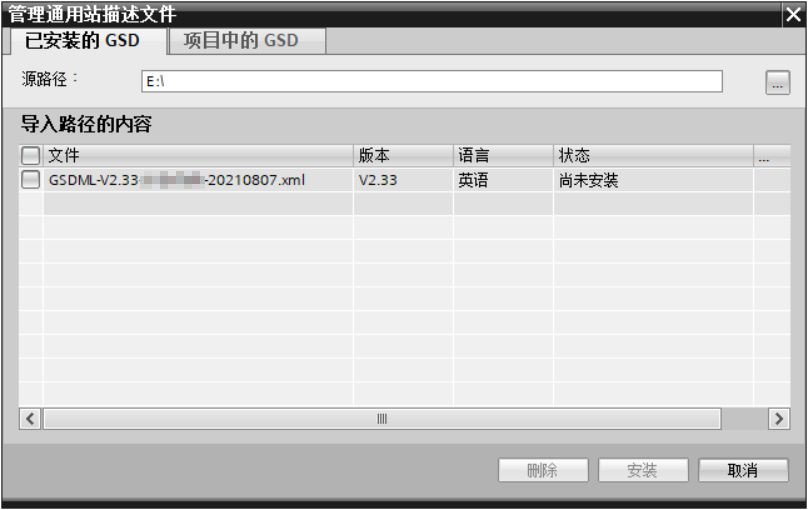Image resolution: width=808 pixels, height=510 pixels.
Task: Browse for source path with ellipsis button
Action: 778,82
